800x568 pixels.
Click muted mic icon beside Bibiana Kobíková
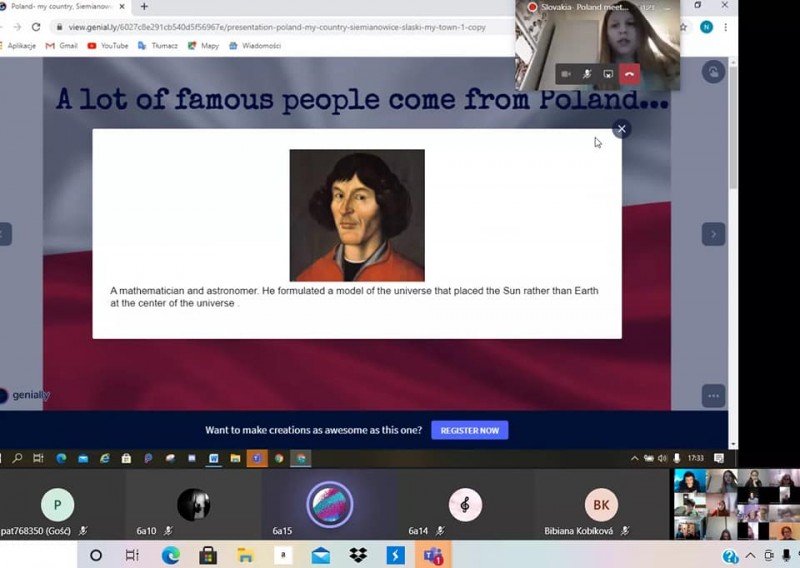click(625, 531)
